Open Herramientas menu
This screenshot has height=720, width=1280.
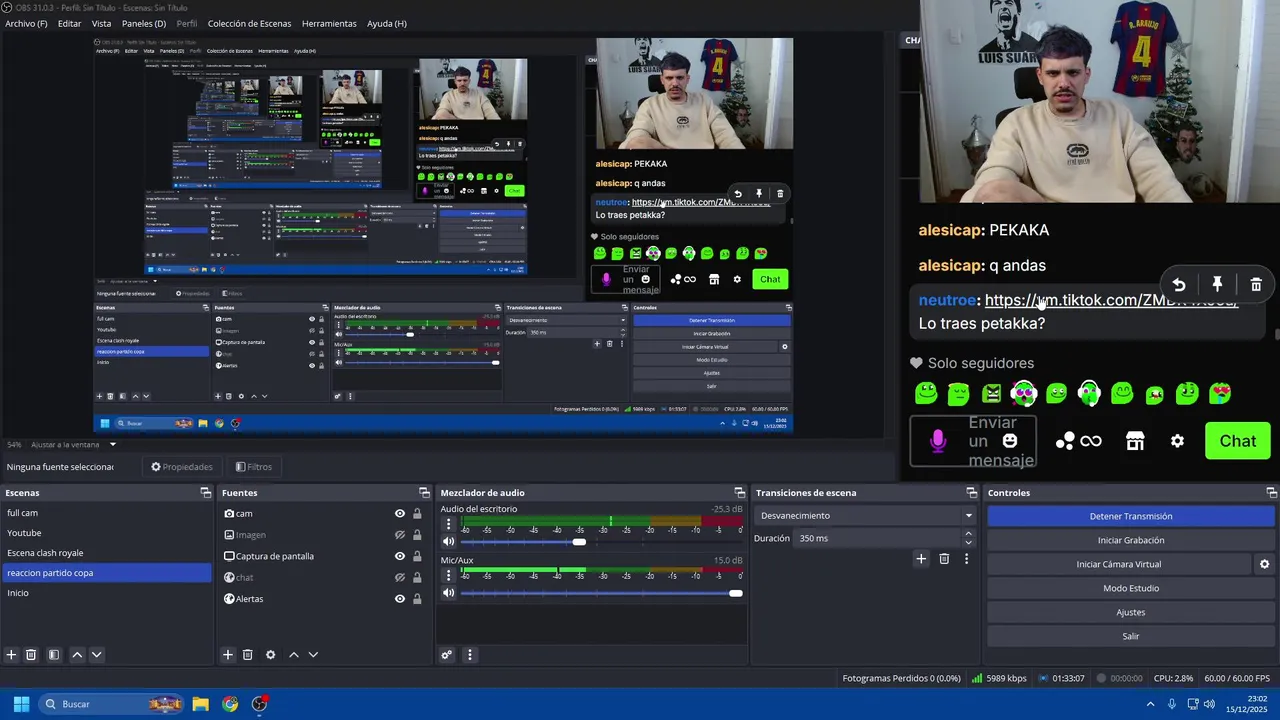point(329,23)
